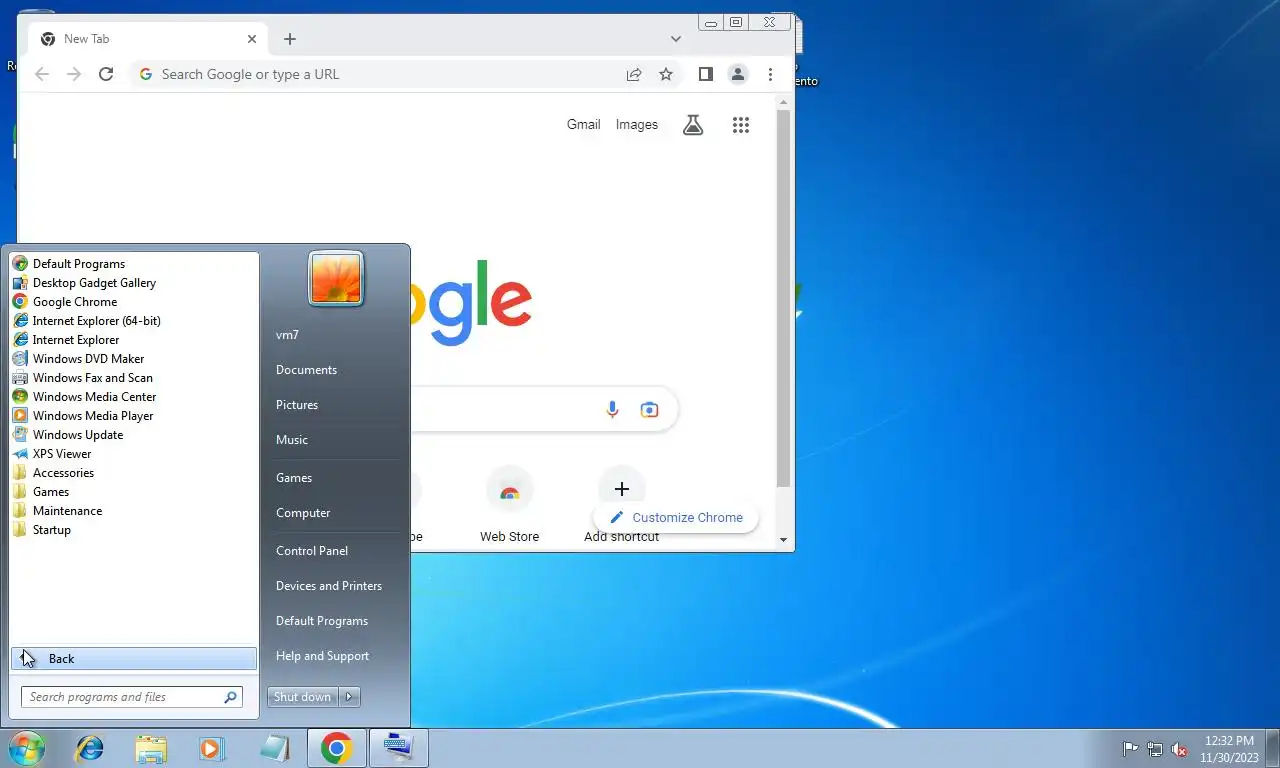Viewport: 1280px width, 768px height.
Task: Go Back to the main Start menu
Action: 134,659
